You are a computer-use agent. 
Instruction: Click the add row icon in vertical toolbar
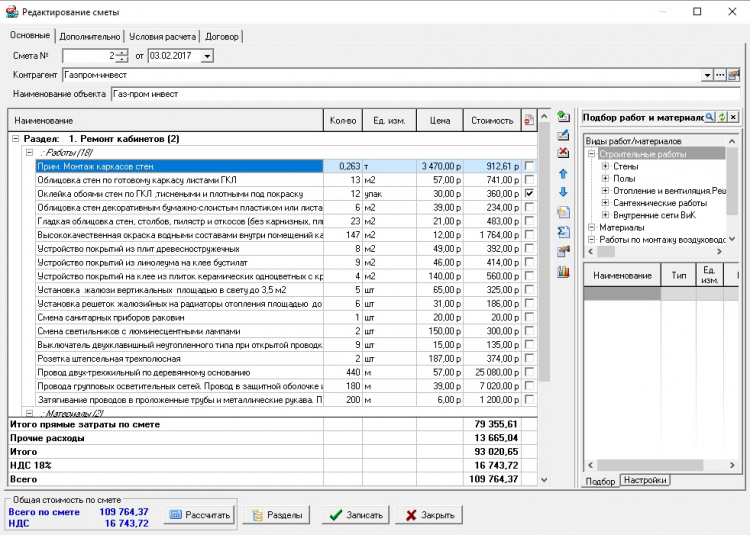point(563,117)
